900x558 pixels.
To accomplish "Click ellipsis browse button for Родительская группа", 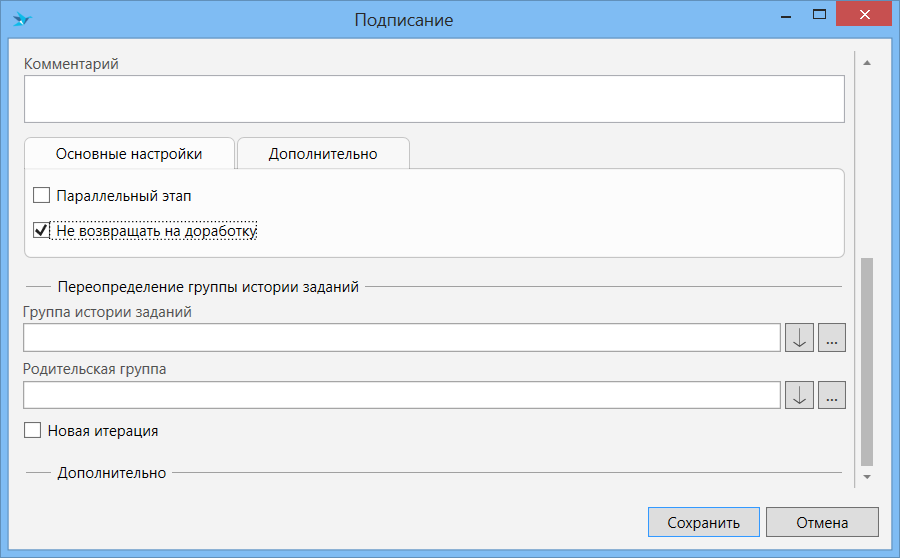I will pos(832,395).
